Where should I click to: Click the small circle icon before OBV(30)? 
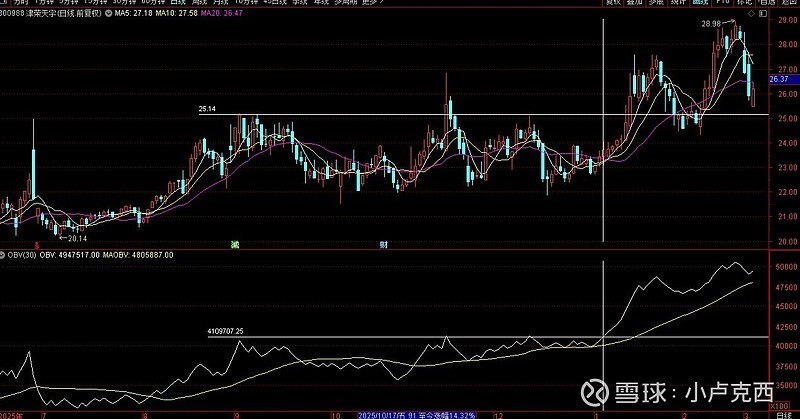pos(3,255)
